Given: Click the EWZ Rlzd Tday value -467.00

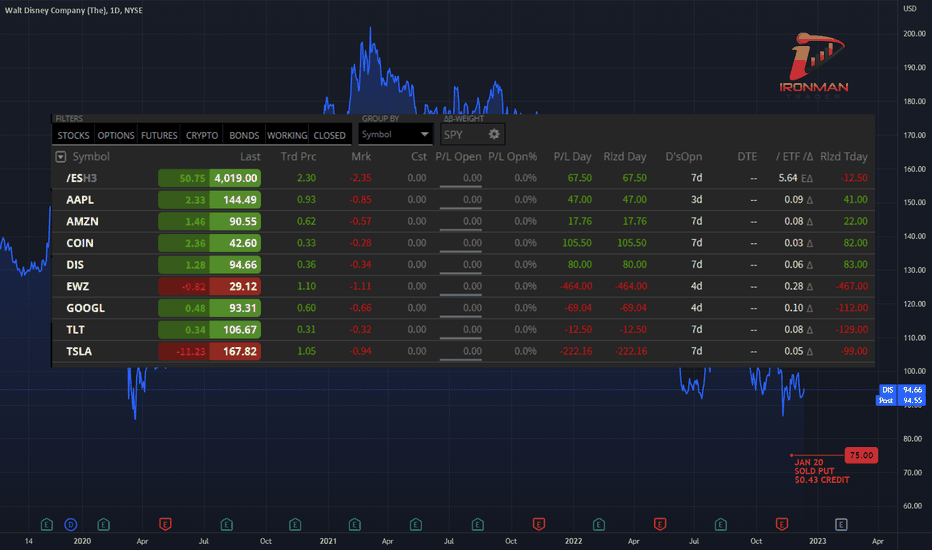Looking at the screenshot, I should pos(851,287).
